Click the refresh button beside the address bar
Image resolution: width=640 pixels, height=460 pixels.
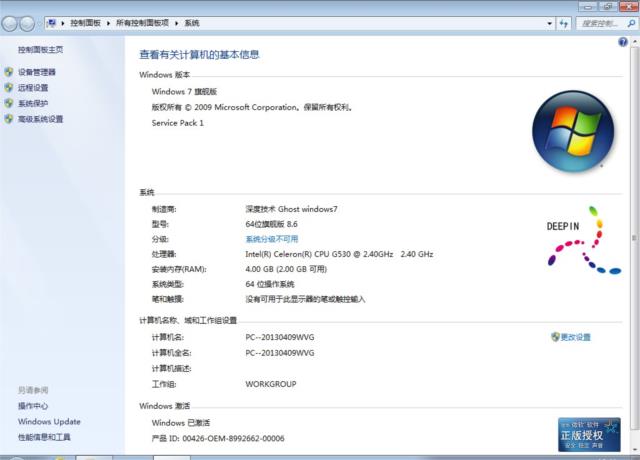click(x=563, y=22)
